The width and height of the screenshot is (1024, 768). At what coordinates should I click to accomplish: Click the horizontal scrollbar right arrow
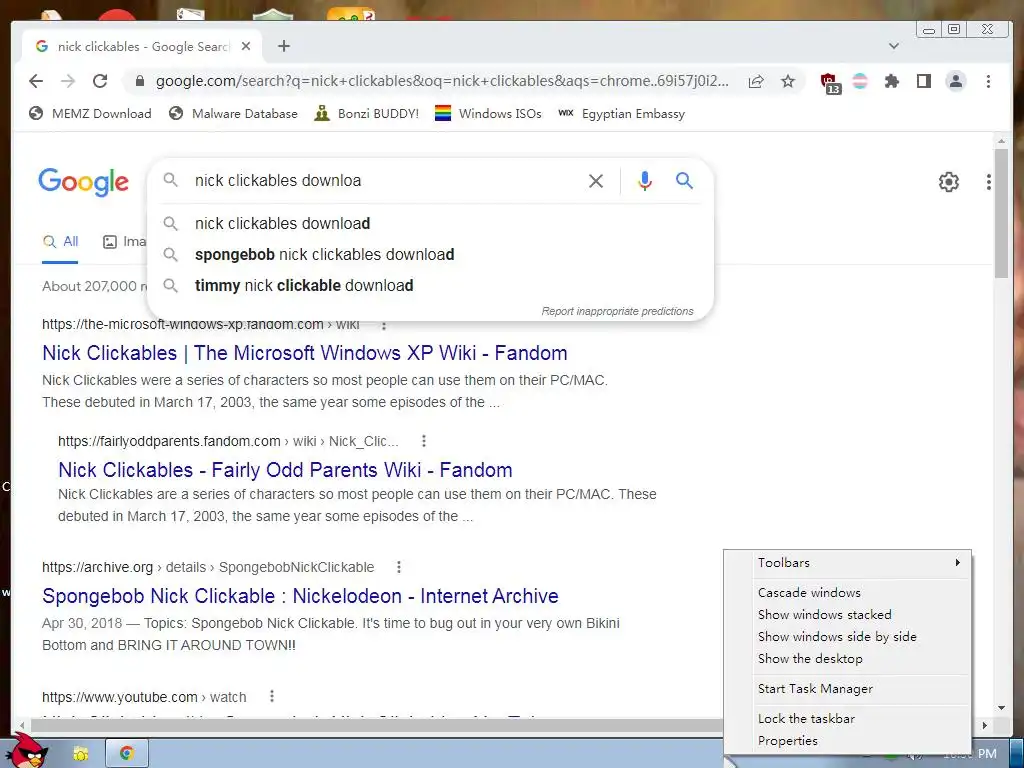pyautogui.click(x=985, y=725)
